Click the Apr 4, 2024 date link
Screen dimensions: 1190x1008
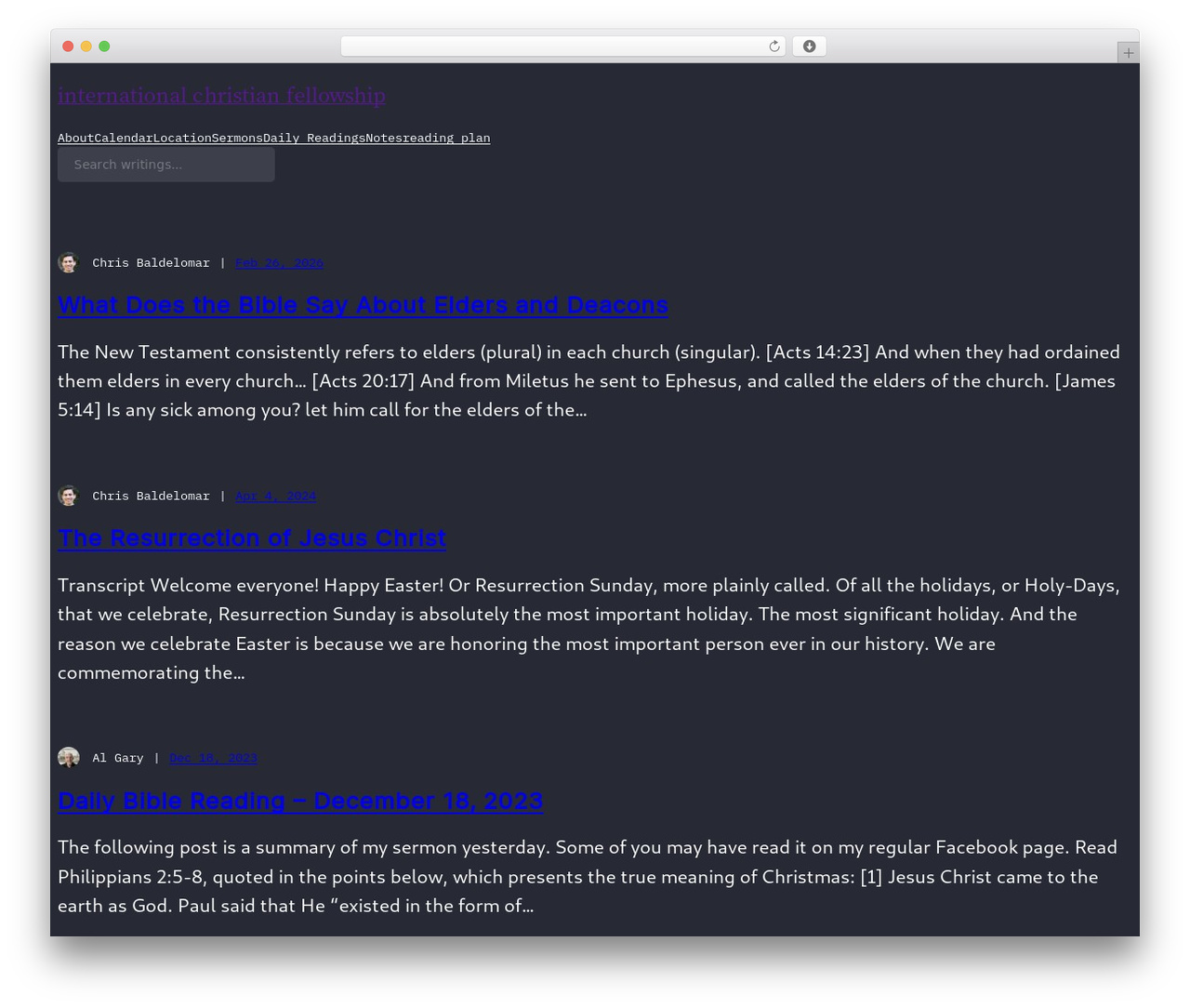point(275,497)
